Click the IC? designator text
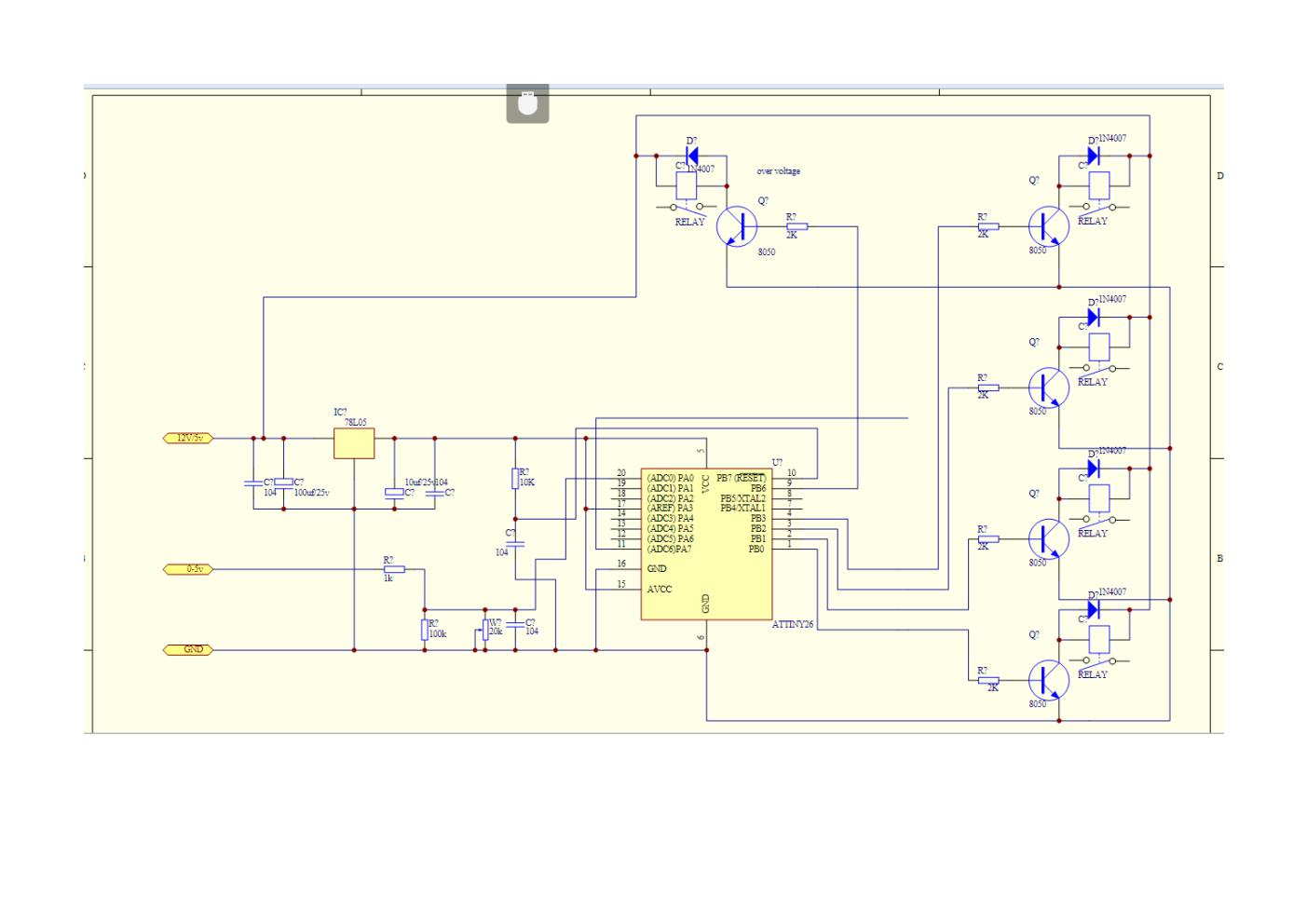The height and width of the screenshot is (924, 1307). (x=341, y=412)
